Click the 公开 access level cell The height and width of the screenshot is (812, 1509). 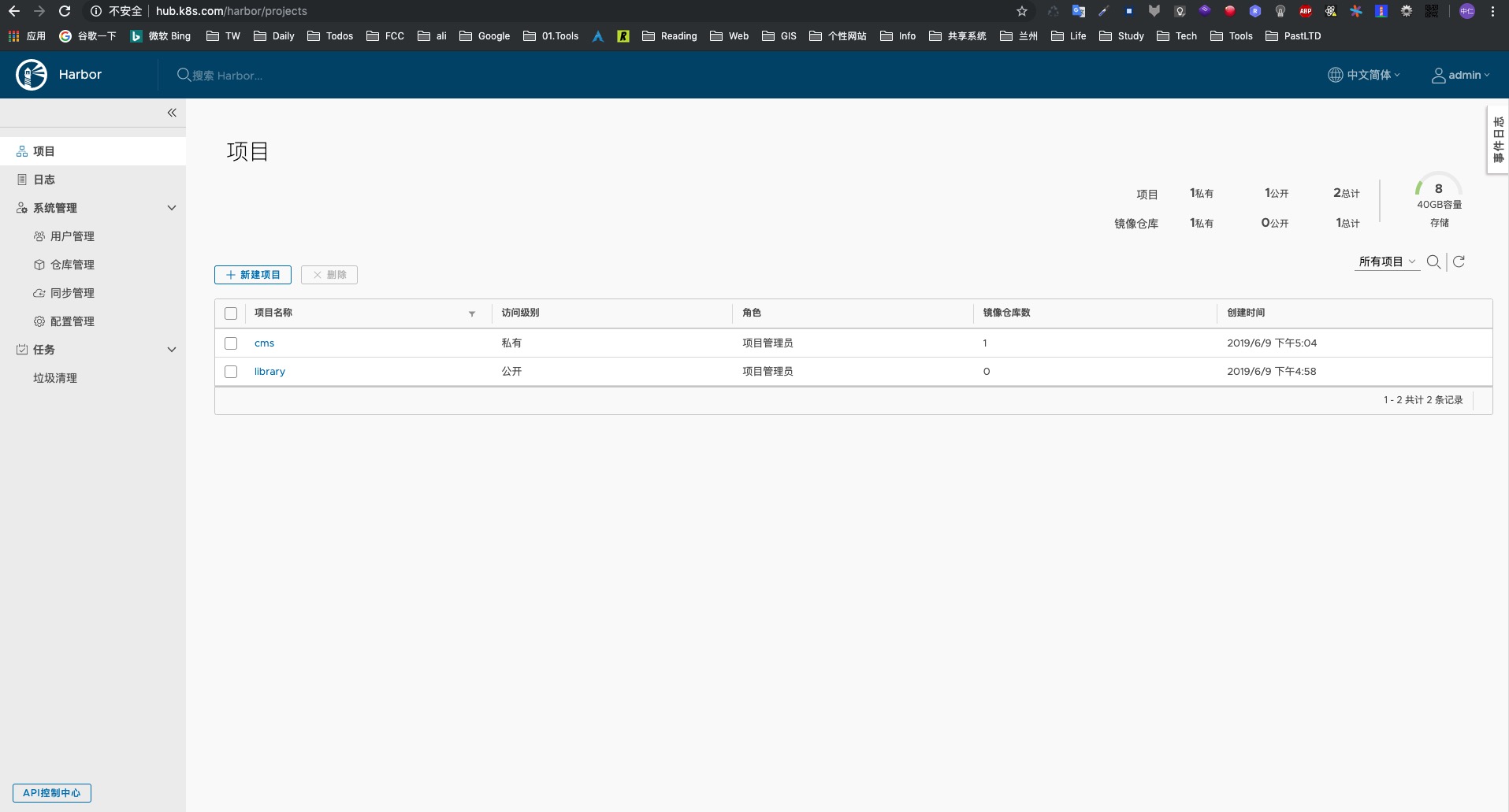[x=511, y=372]
